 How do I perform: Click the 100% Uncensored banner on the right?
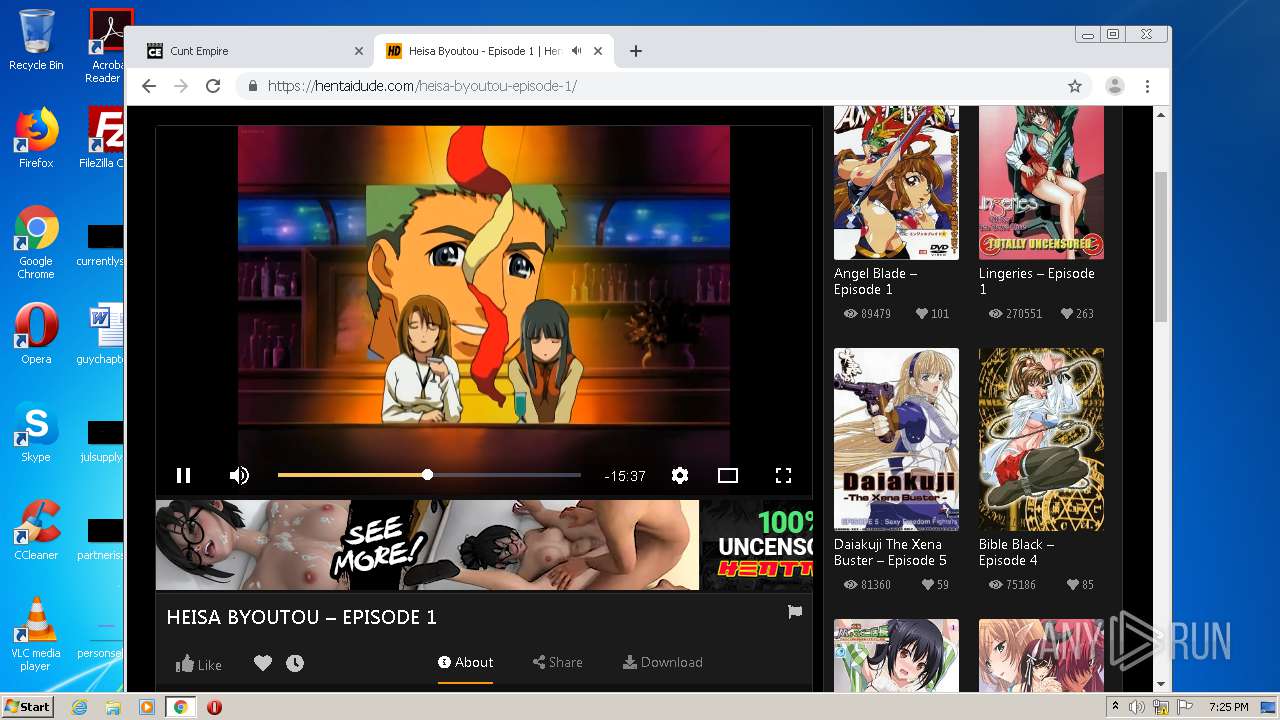[757, 545]
